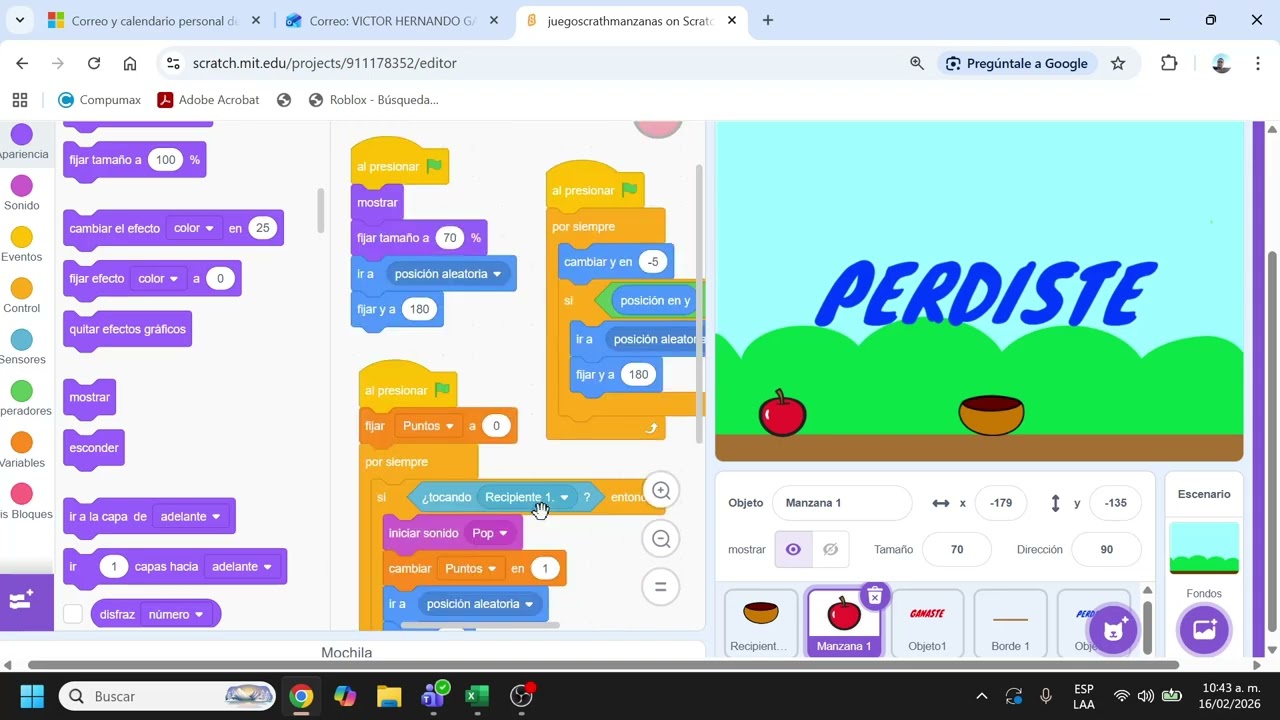Image resolution: width=1280 pixels, height=720 pixels.
Task: Select the Borde 1 sprite thumbnail
Action: 1010,623
